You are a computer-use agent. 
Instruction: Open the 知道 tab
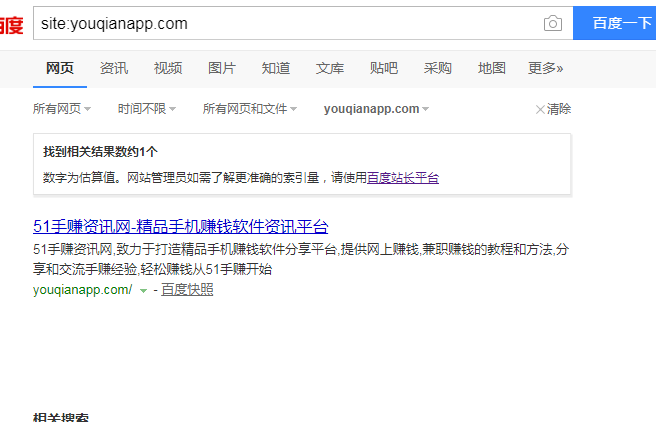click(x=276, y=68)
